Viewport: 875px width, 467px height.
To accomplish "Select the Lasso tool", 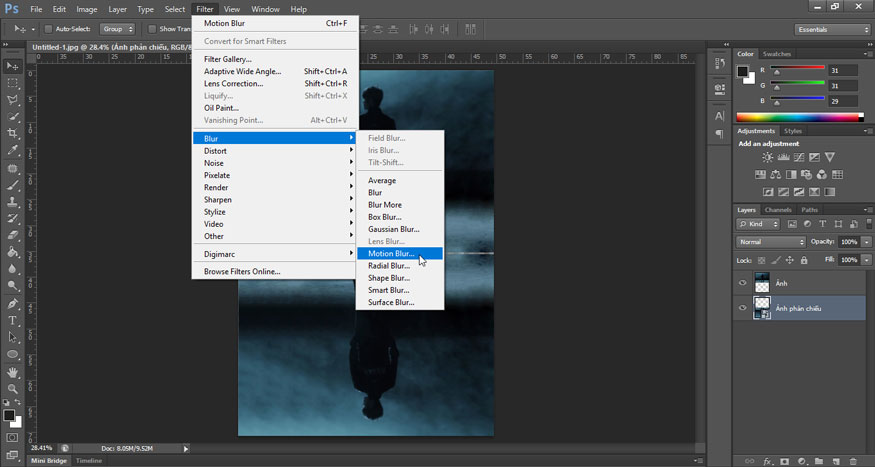I will click(12, 99).
